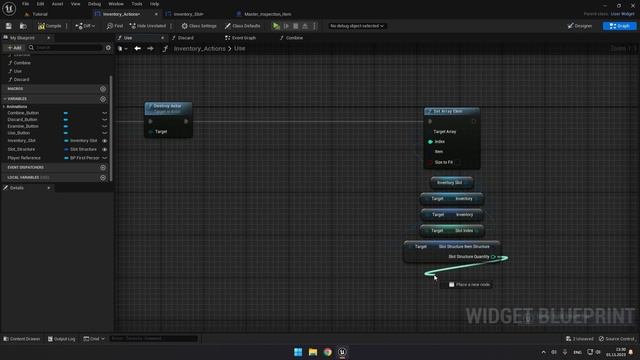Viewport: 640px width, 360px height.
Task: Switch to Designer mode
Action: [580, 26]
